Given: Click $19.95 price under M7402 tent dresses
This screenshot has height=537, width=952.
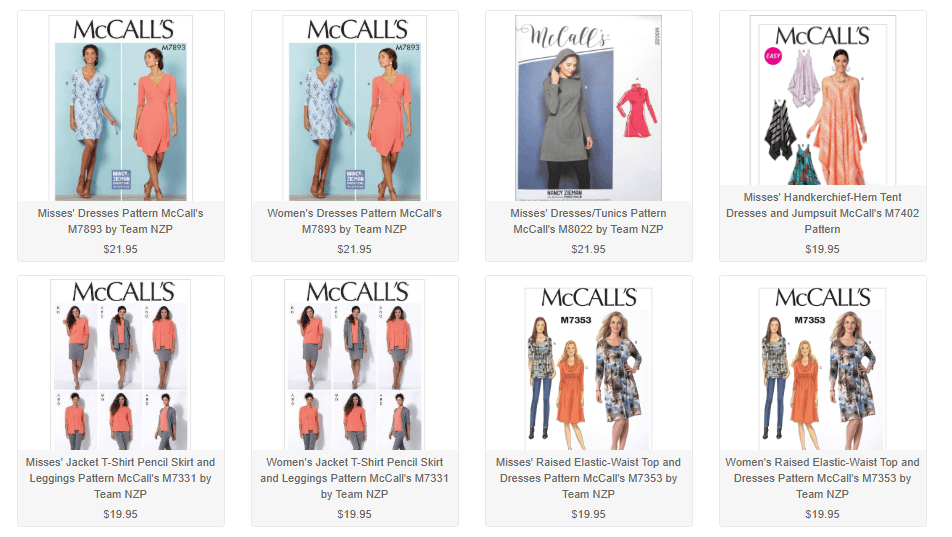Looking at the screenshot, I should pyautogui.click(x=823, y=249).
